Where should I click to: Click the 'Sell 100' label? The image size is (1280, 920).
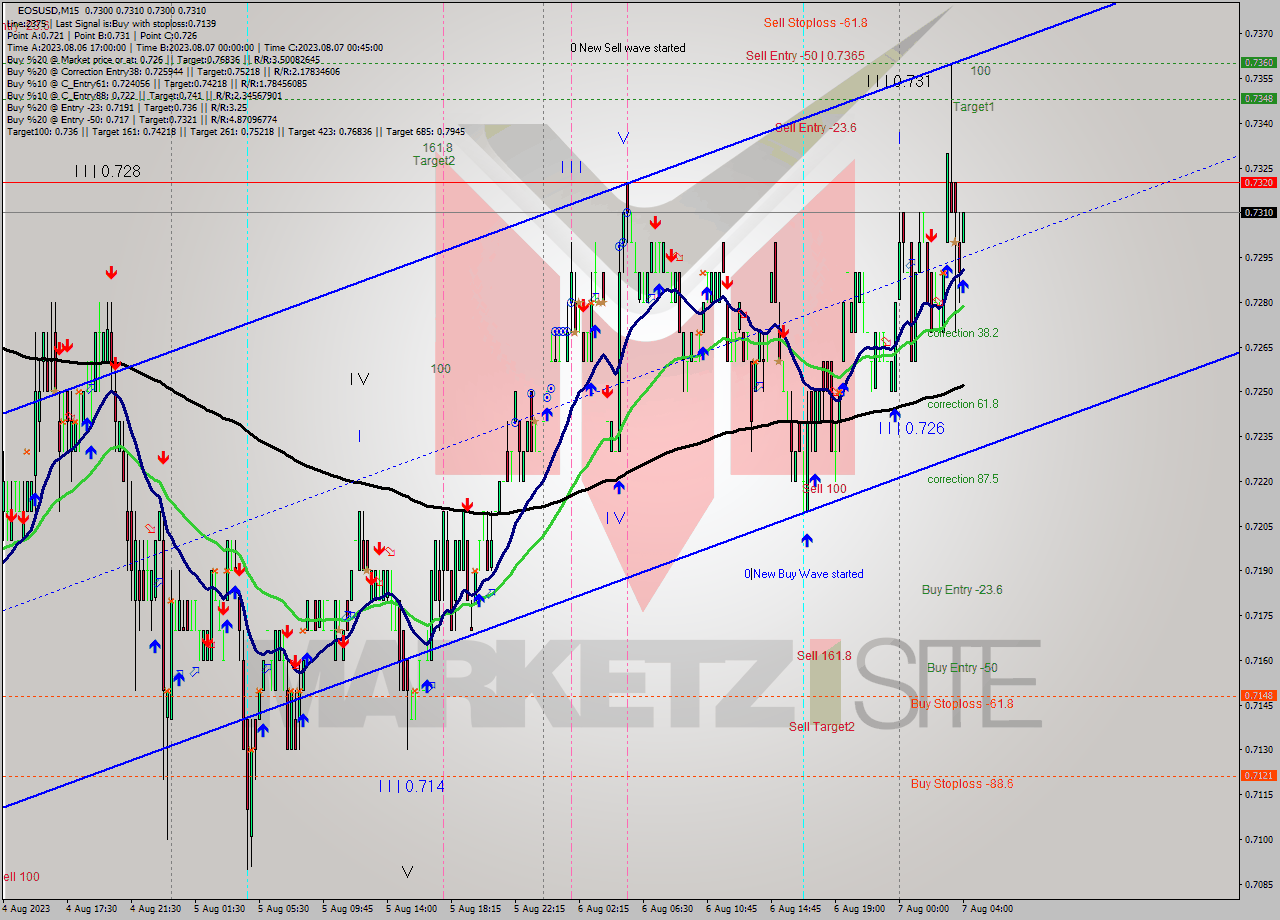(825, 488)
